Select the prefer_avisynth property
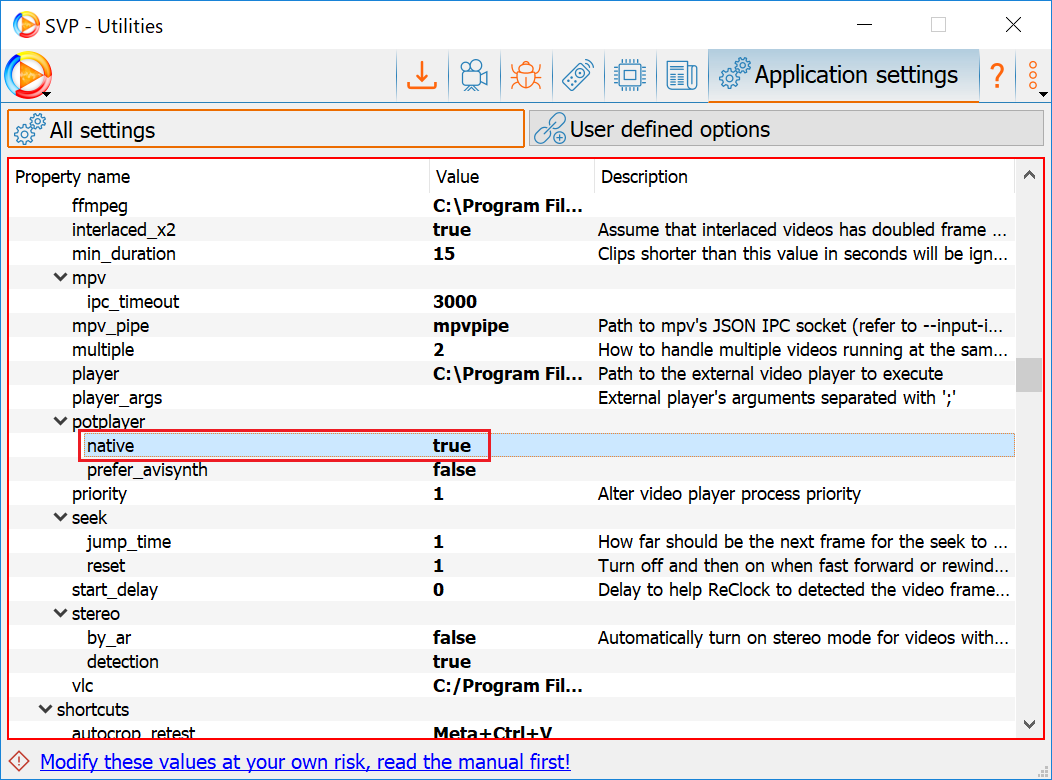Image resolution: width=1052 pixels, height=780 pixels. pos(511,469)
